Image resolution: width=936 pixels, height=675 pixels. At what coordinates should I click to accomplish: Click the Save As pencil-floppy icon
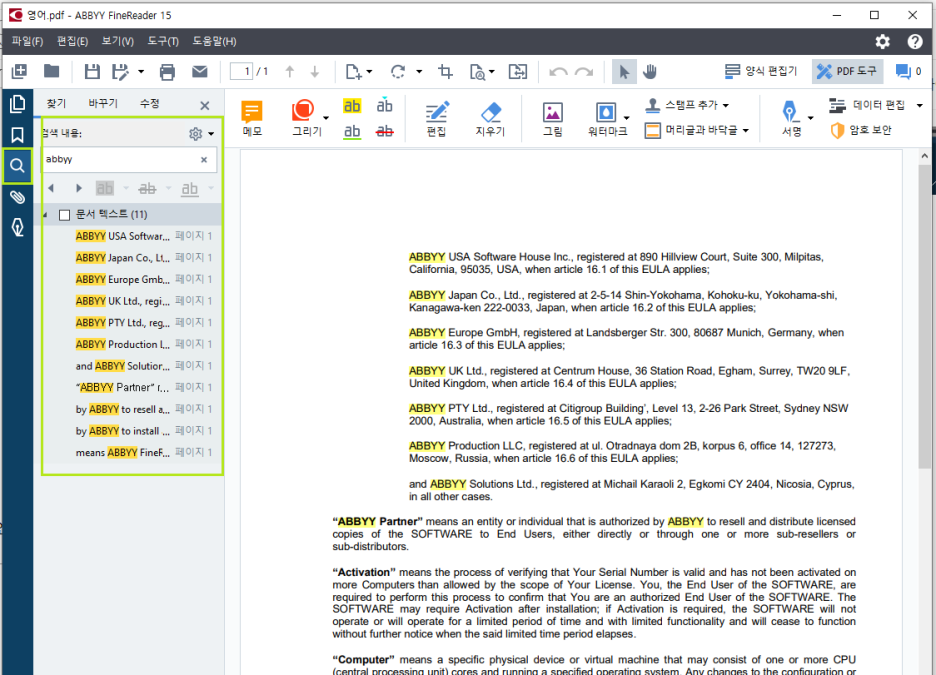pos(120,72)
